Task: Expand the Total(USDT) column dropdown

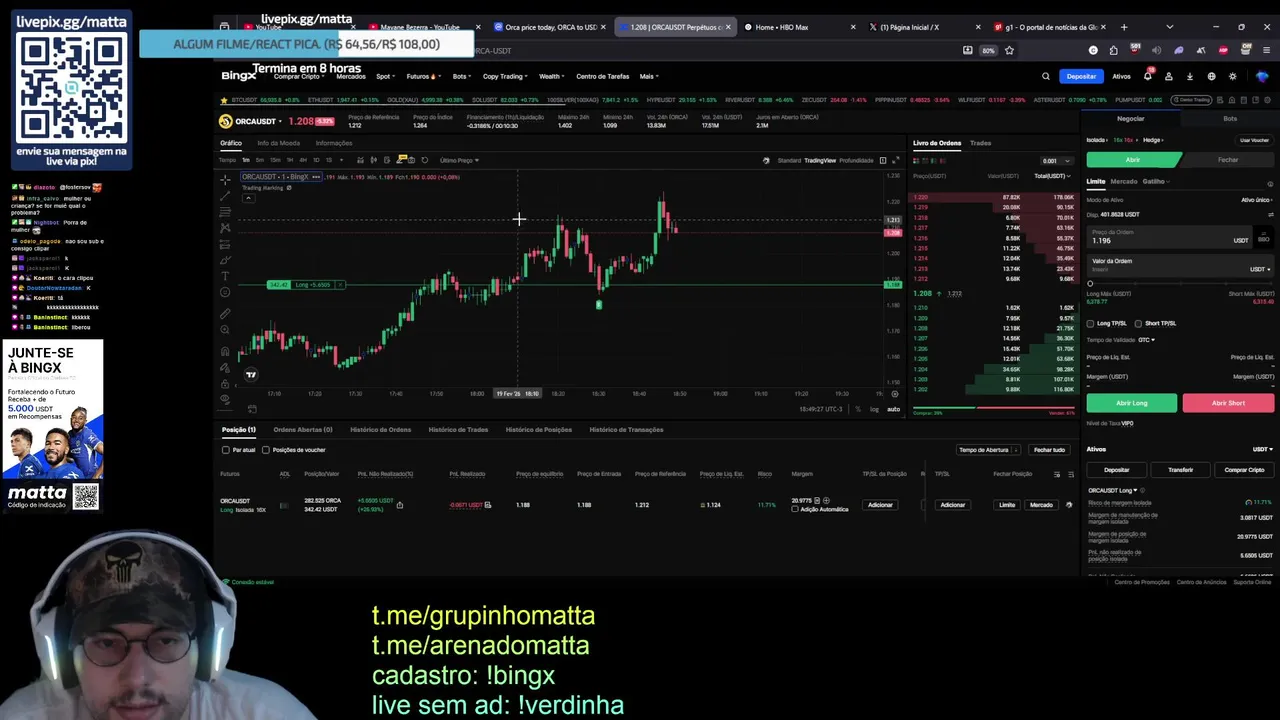Action: click(x=1052, y=176)
